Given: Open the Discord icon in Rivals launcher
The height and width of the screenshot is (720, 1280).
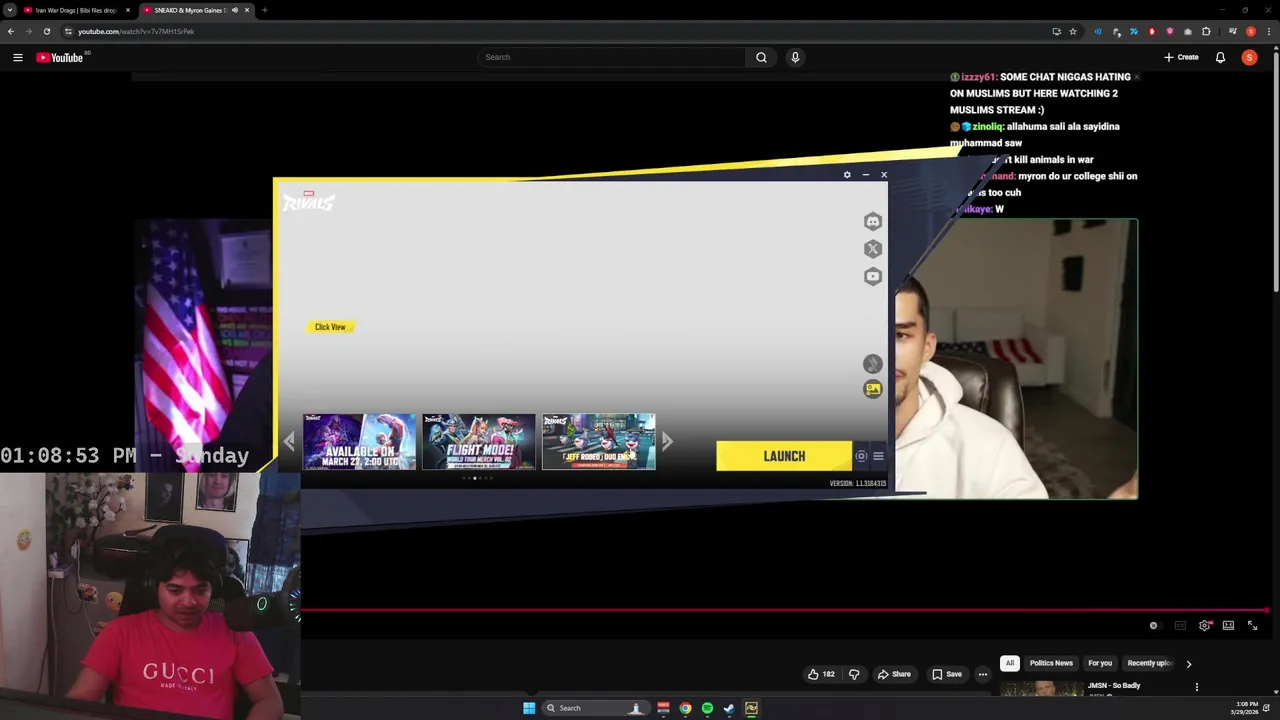Looking at the screenshot, I should (873, 221).
